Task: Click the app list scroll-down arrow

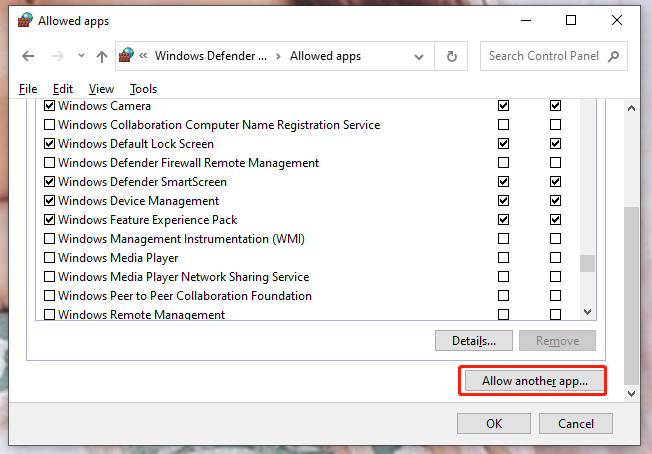Action: 587,312
